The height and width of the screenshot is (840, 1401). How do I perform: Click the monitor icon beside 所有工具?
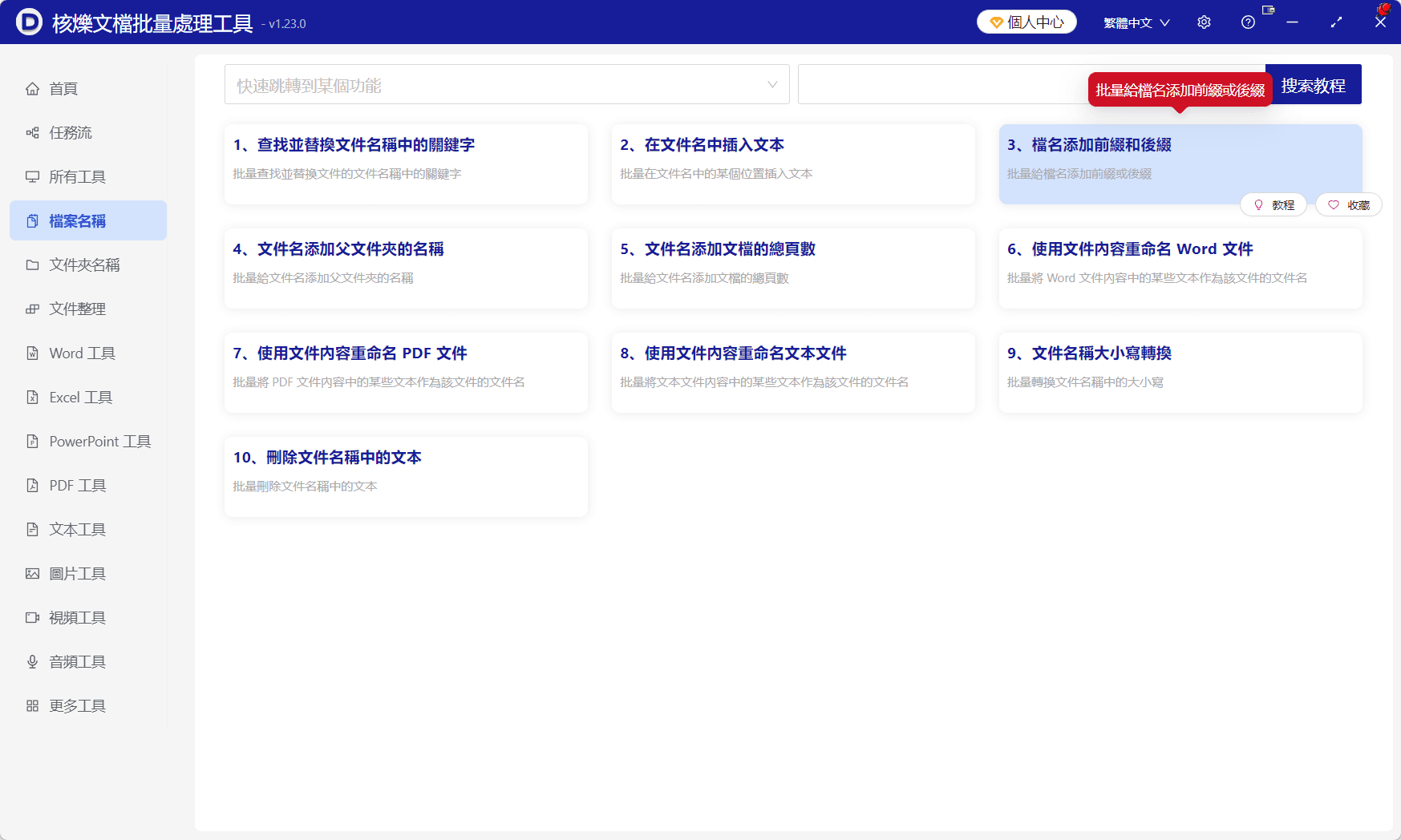(32, 177)
